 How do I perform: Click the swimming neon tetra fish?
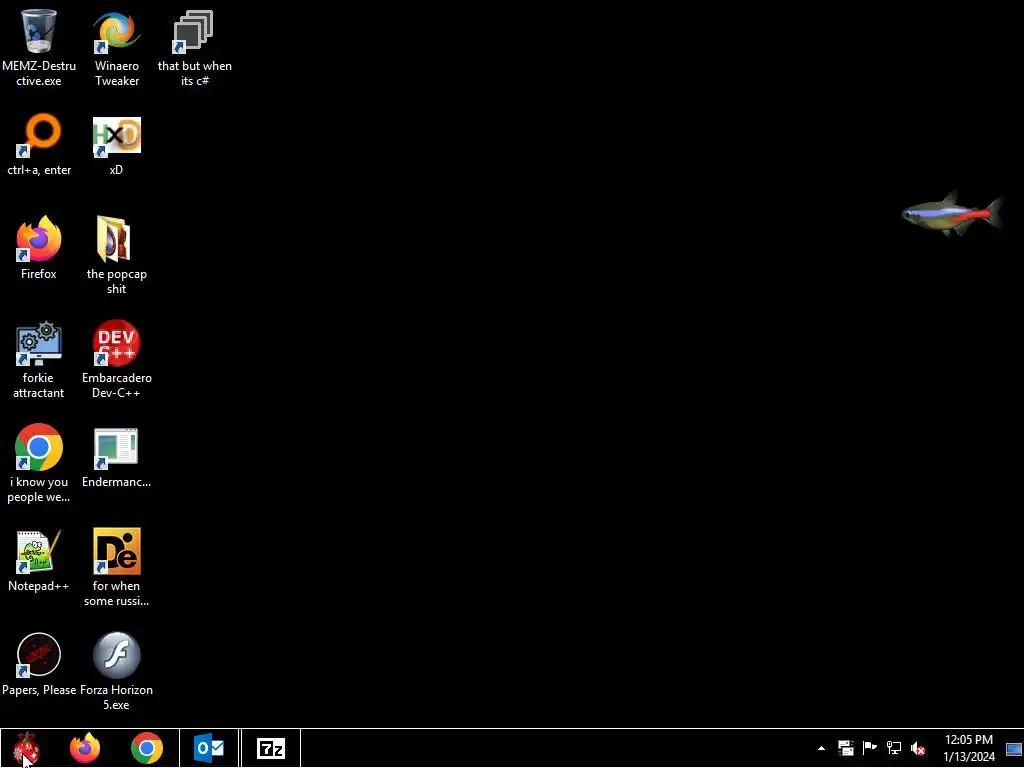tap(952, 214)
